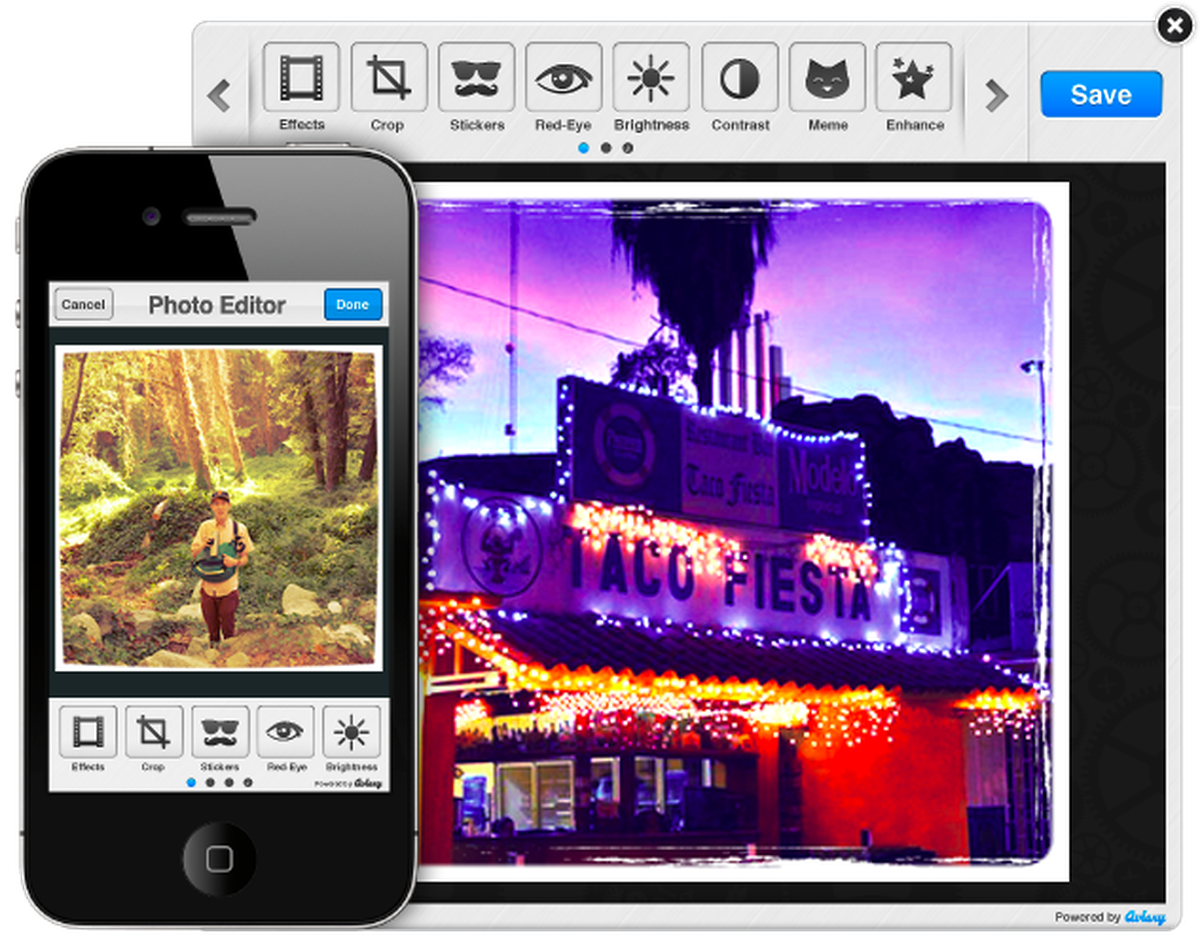Viewport: 1200px width, 952px height.
Task: Close the editor with the X button
Action: click(x=1174, y=27)
